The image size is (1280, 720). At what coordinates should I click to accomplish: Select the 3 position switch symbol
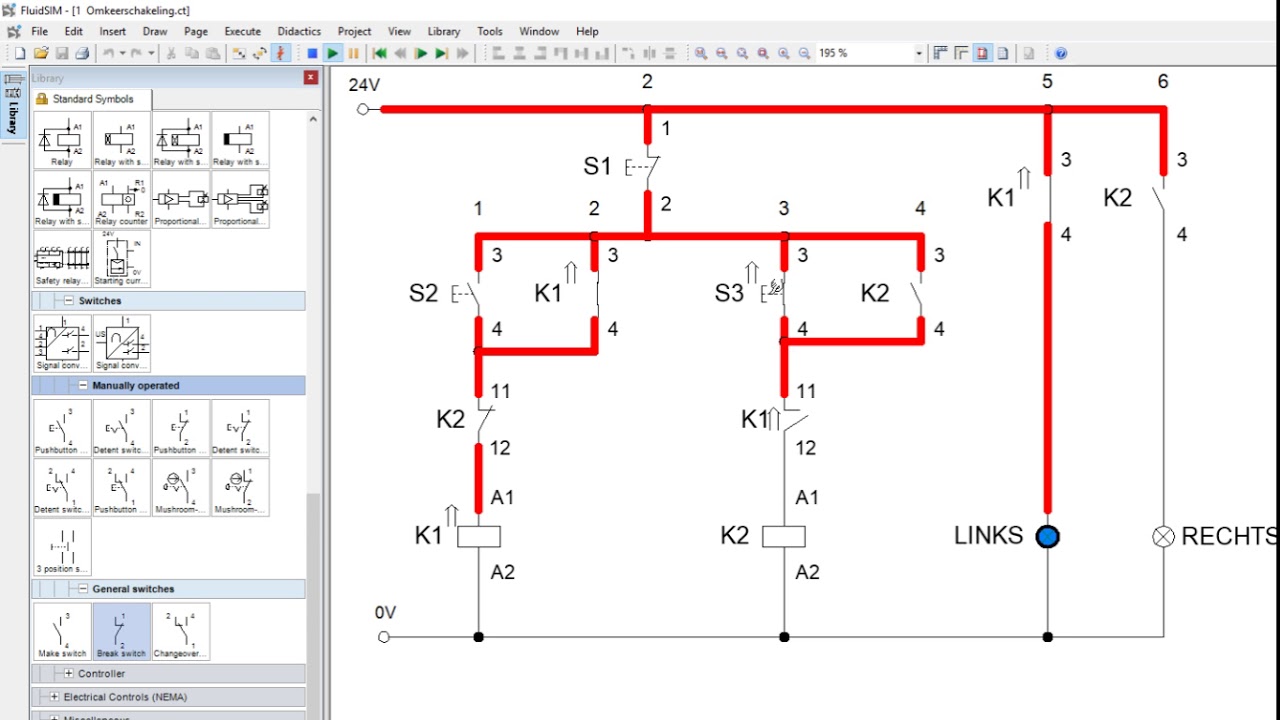coord(62,547)
